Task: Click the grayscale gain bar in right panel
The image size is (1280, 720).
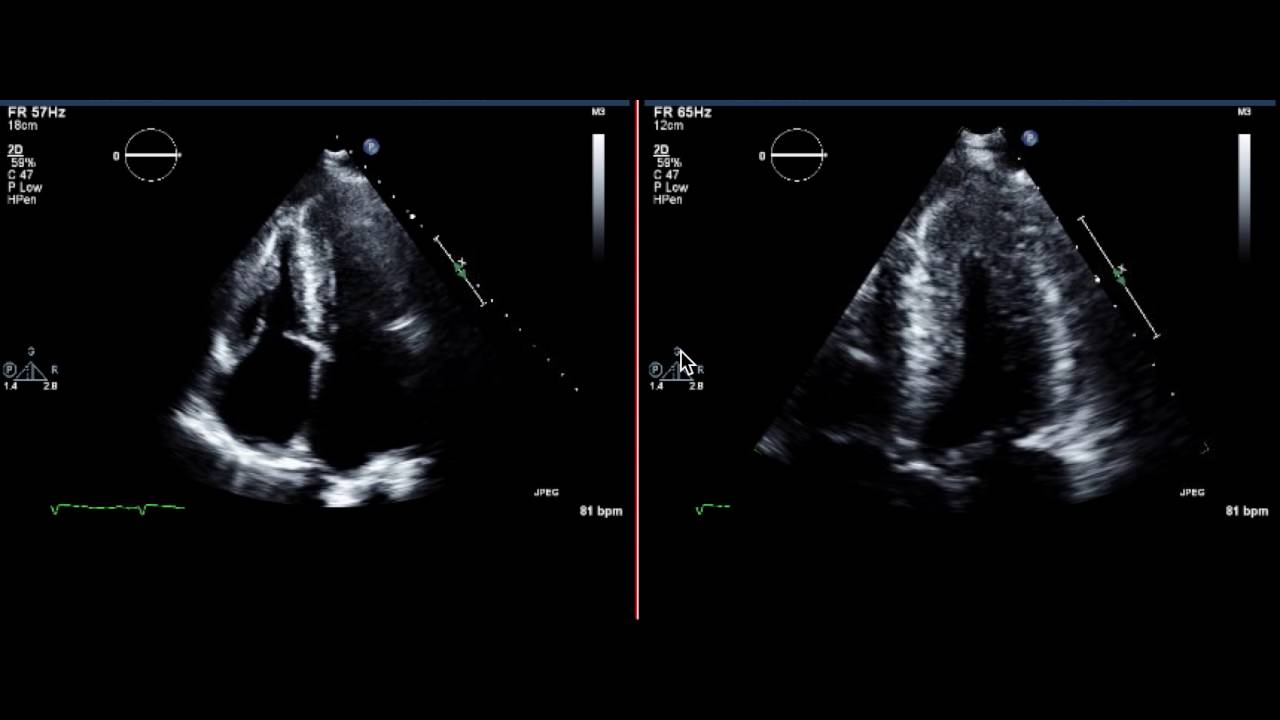Action: 1244,195
